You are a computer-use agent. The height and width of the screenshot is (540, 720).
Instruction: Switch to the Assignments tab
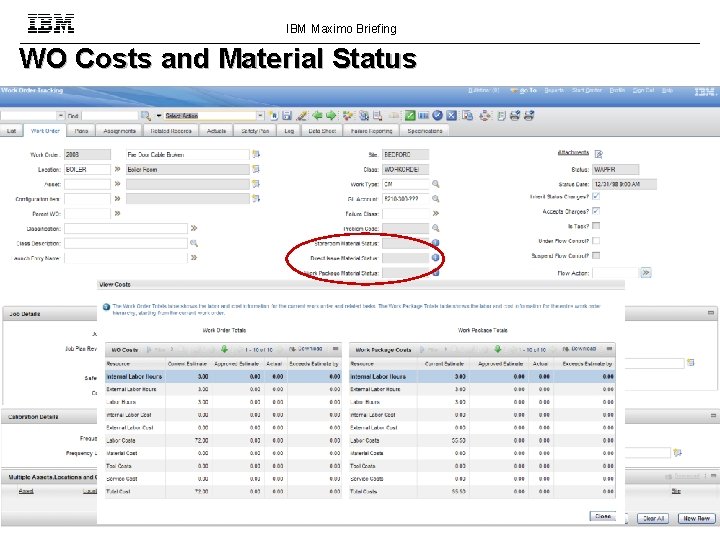[119, 131]
